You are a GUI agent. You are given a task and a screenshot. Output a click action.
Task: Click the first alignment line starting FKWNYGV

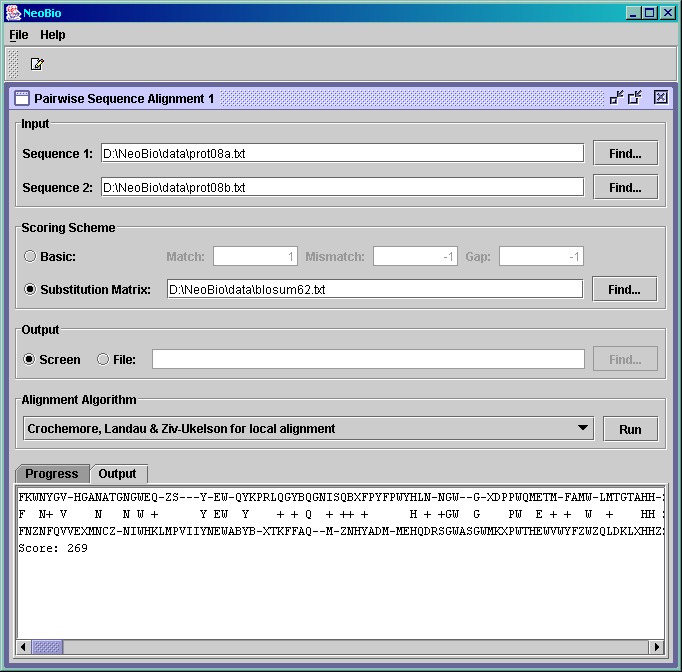click(341, 497)
